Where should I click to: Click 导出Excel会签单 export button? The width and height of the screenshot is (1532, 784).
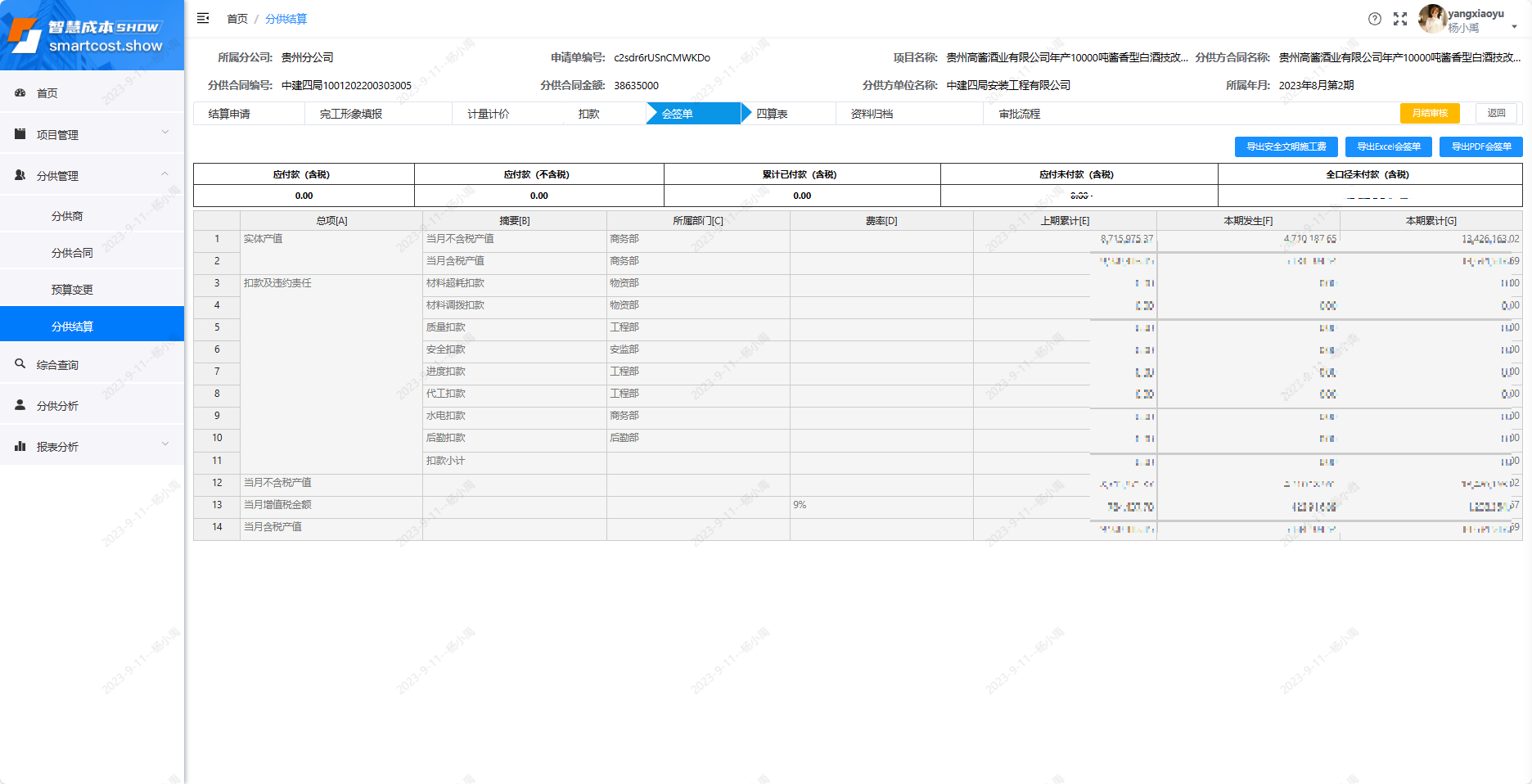coord(1388,146)
